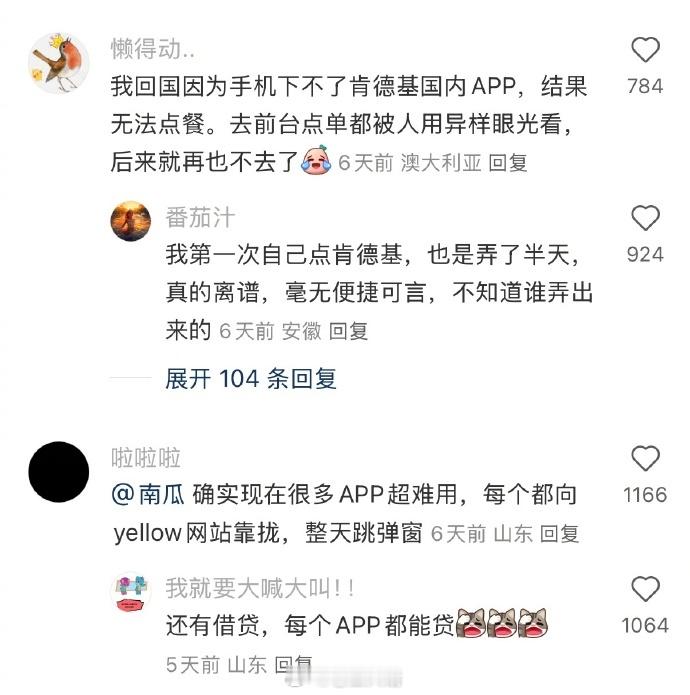690x695 pixels.
Task: Open avatar of 我就要大喊大叫!!
Action: tap(131, 592)
